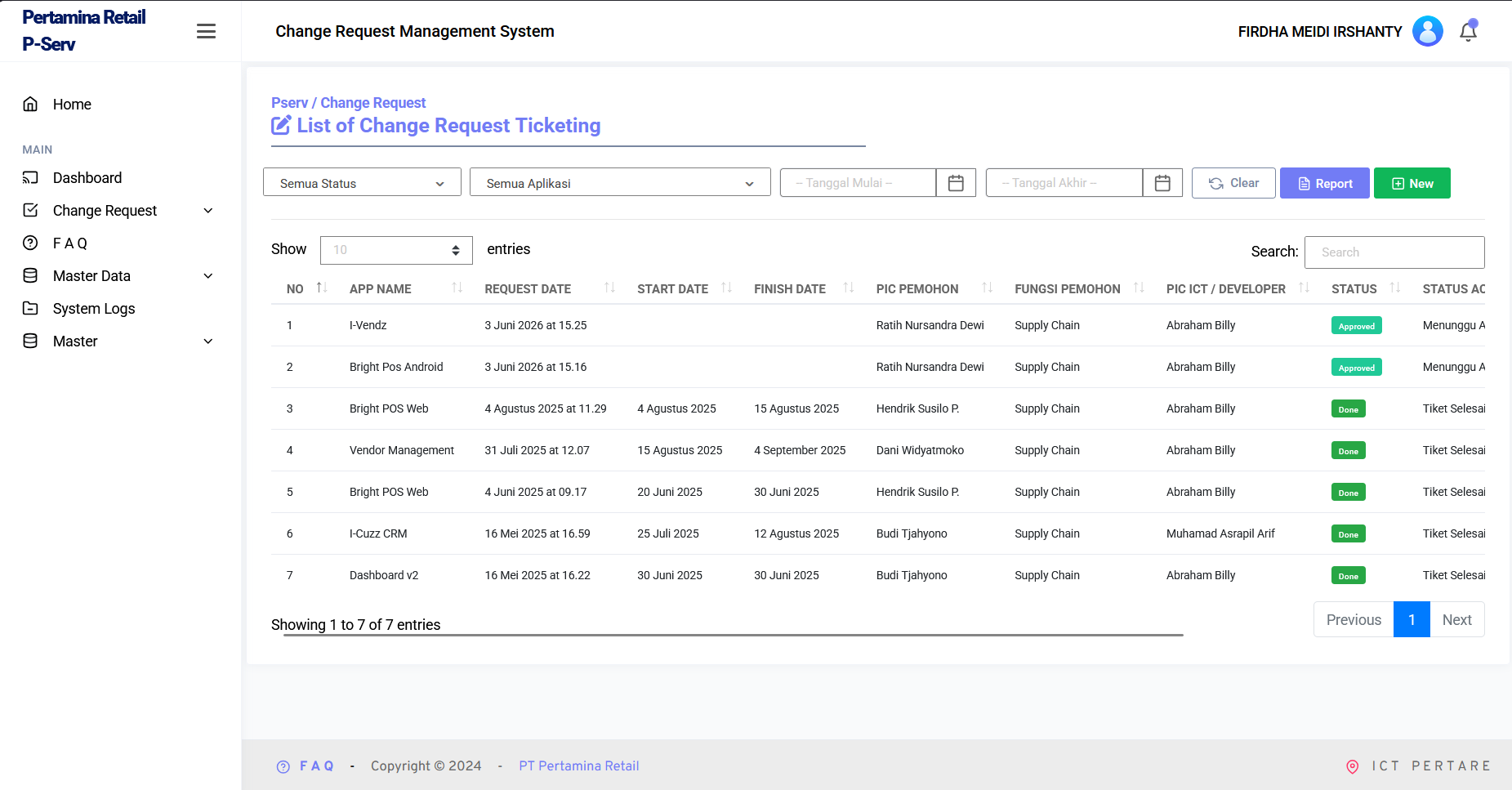Sort by PIC ICT / DEVELOPER arrows
Viewport: 1512px width, 790px height.
[1305, 288]
